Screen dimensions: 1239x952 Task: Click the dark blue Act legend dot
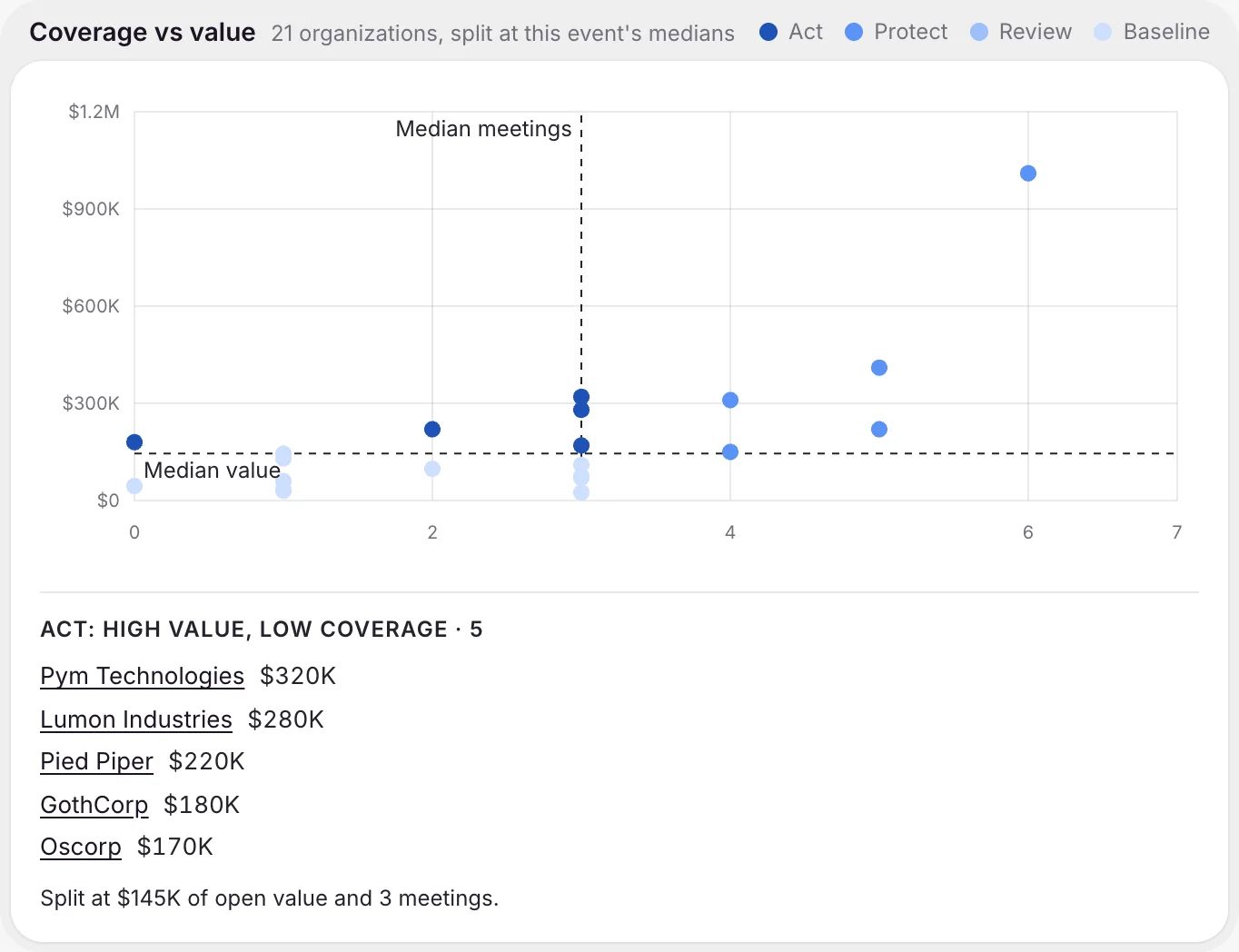point(768,33)
